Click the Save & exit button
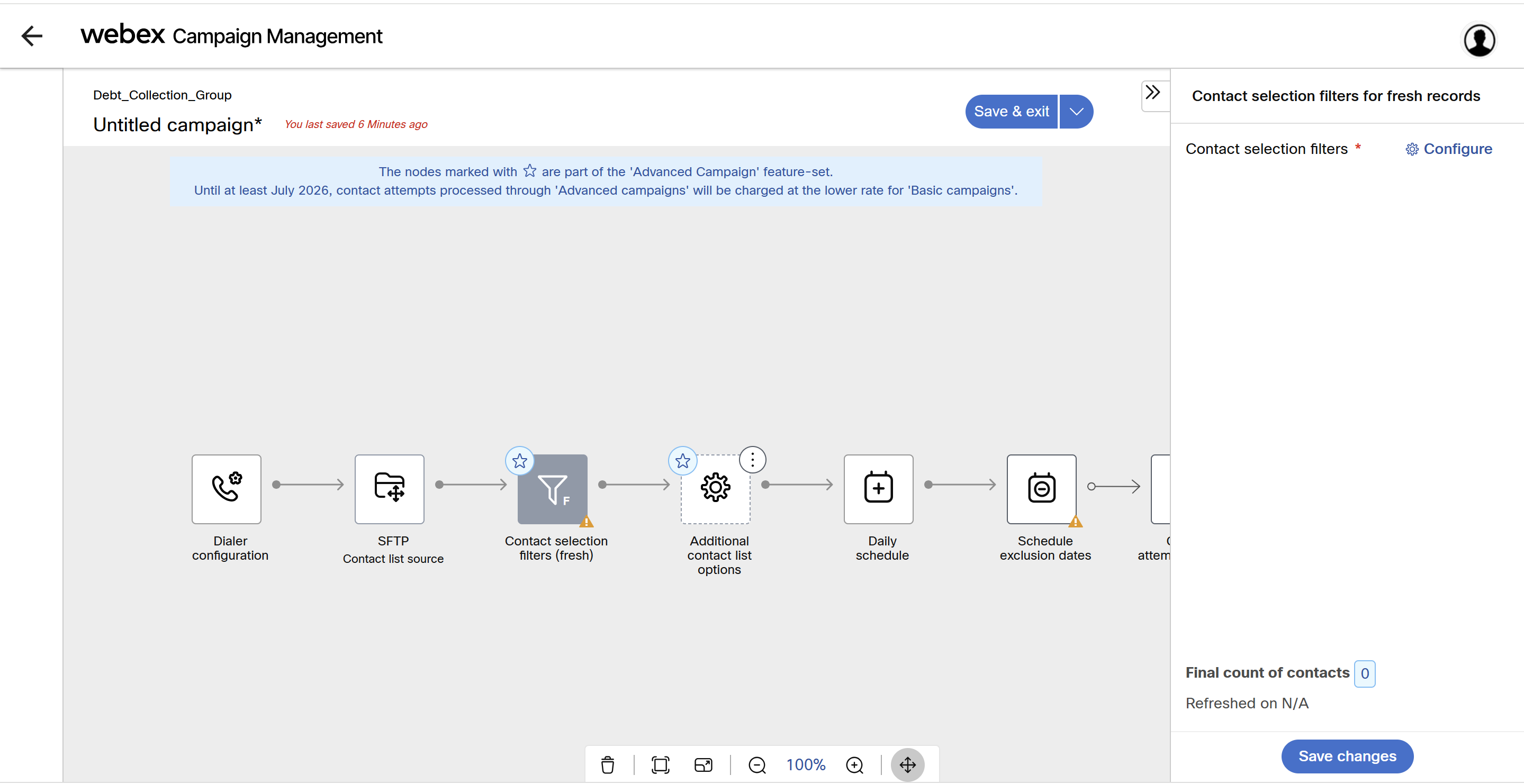Image resolution: width=1524 pixels, height=784 pixels. [x=1011, y=111]
